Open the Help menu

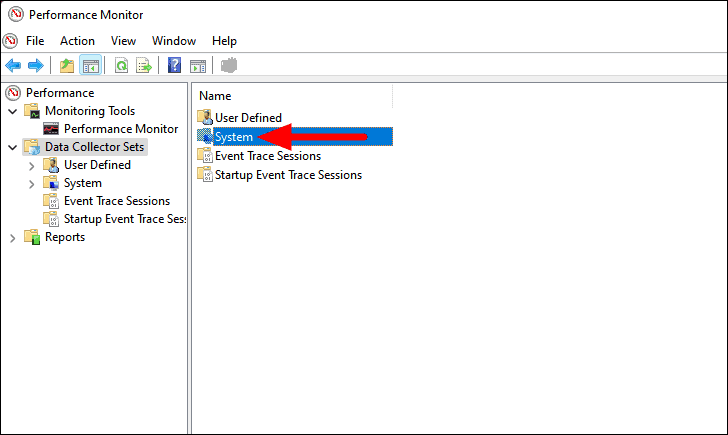pyautogui.click(x=224, y=41)
